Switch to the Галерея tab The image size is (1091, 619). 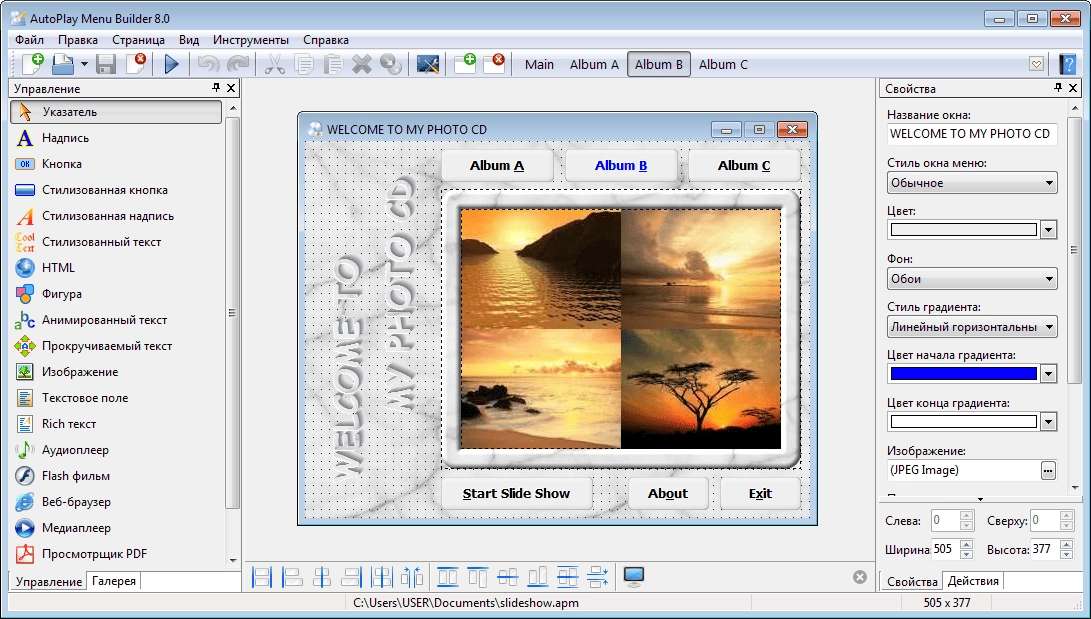click(x=113, y=581)
